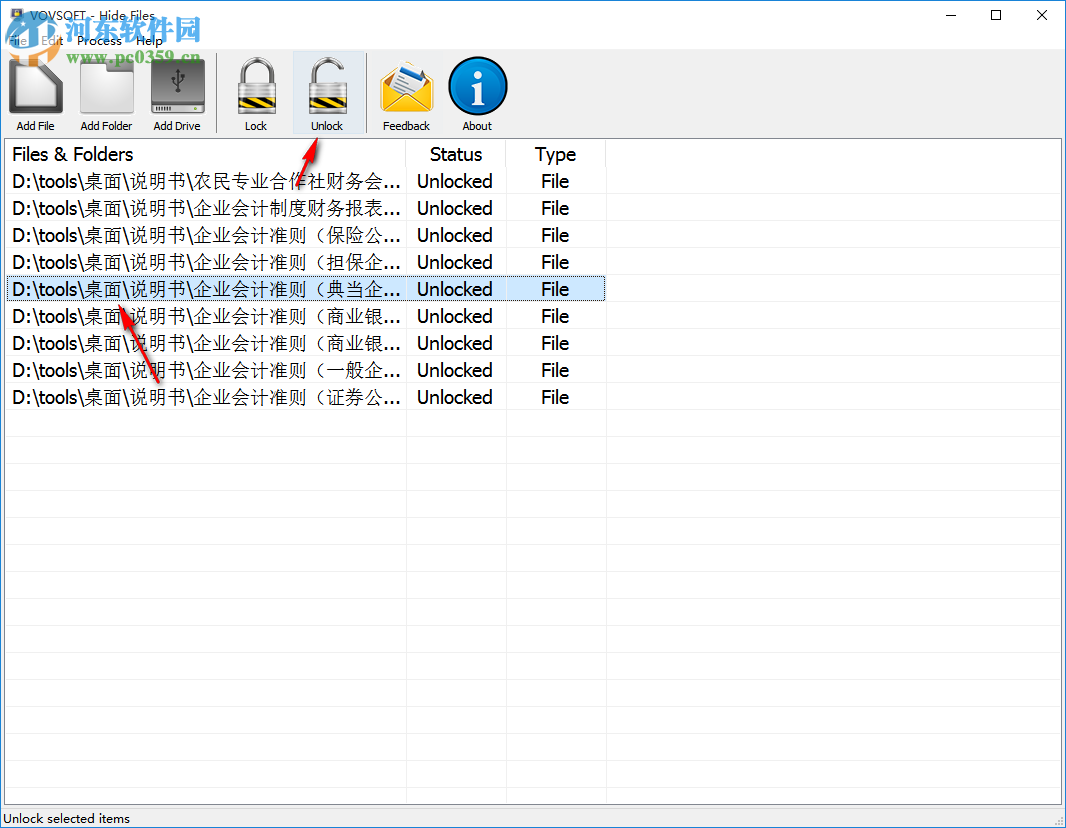
Task: Click the Files & Folders column header
Action: (x=72, y=154)
